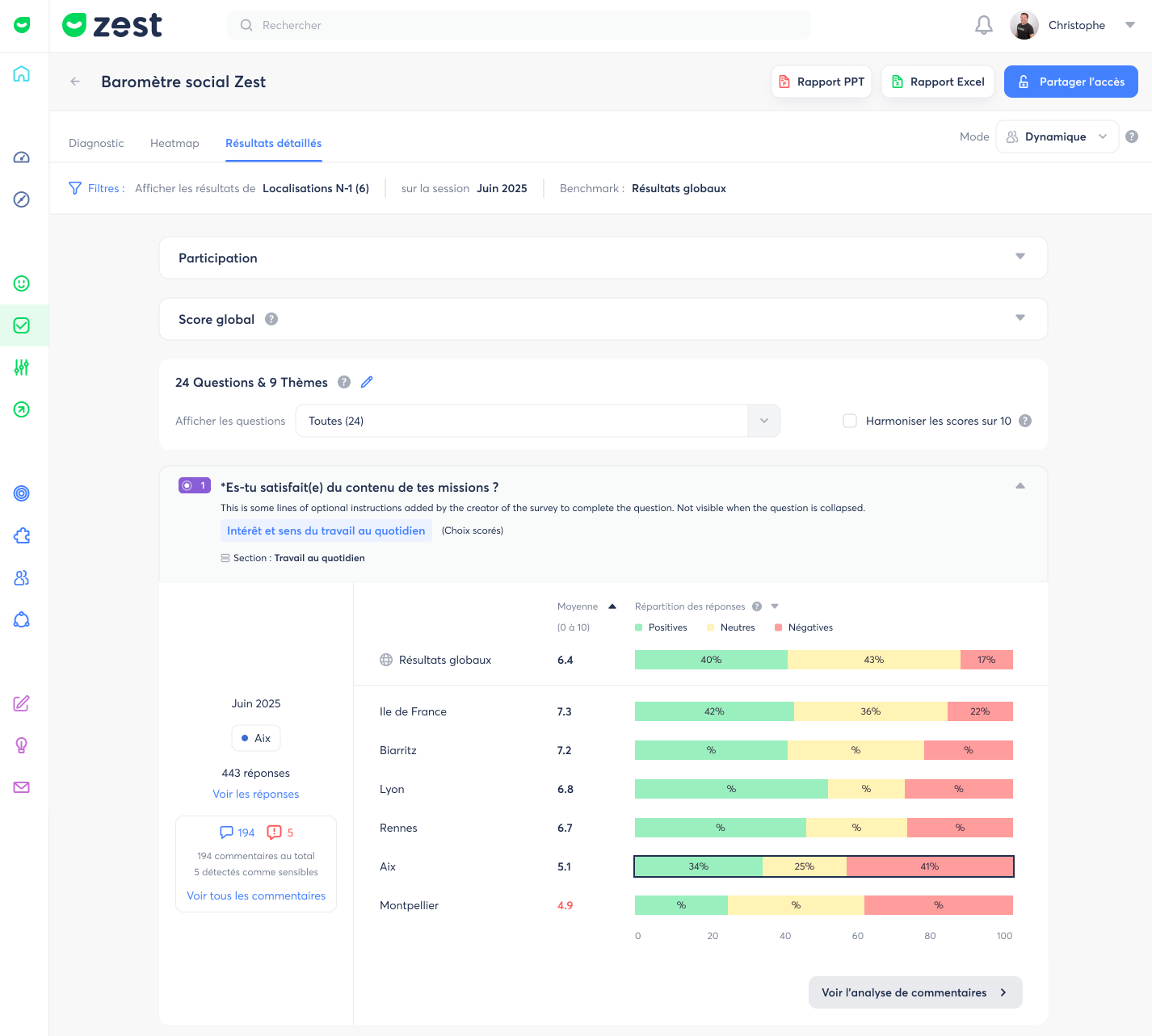
Task: Click the notification bell icon
Action: [x=983, y=26]
